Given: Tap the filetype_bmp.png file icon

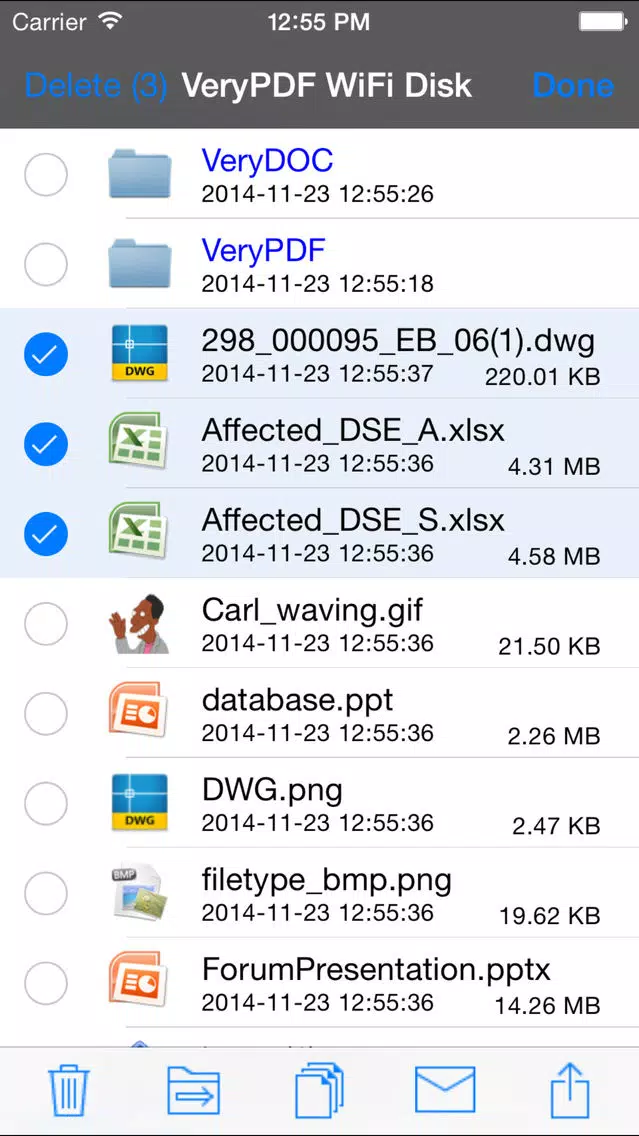Looking at the screenshot, I should pyautogui.click(x=139, y=893).
